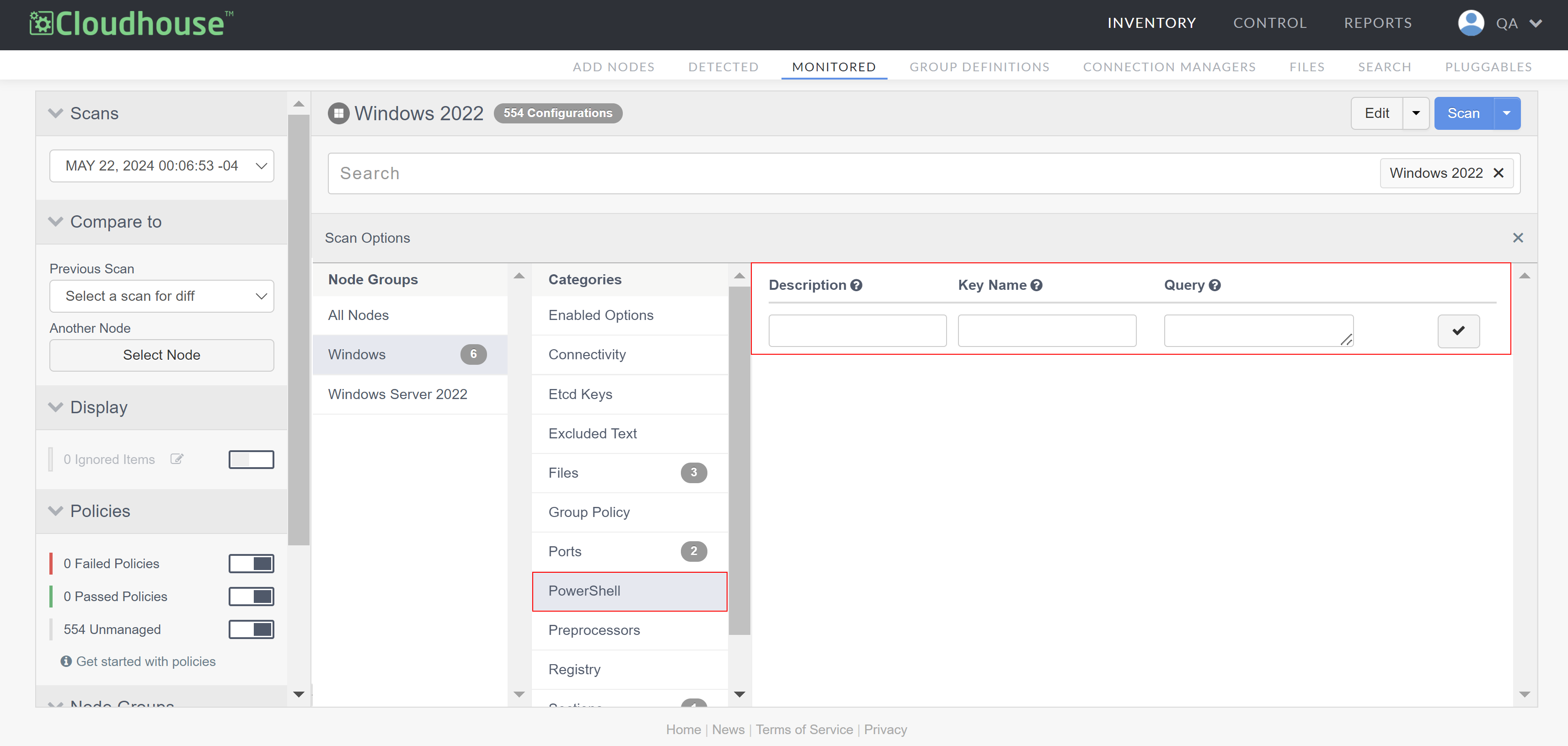1568x746 pixels.
Task: Open the Privacy footer link
Action: coord(886,730)
